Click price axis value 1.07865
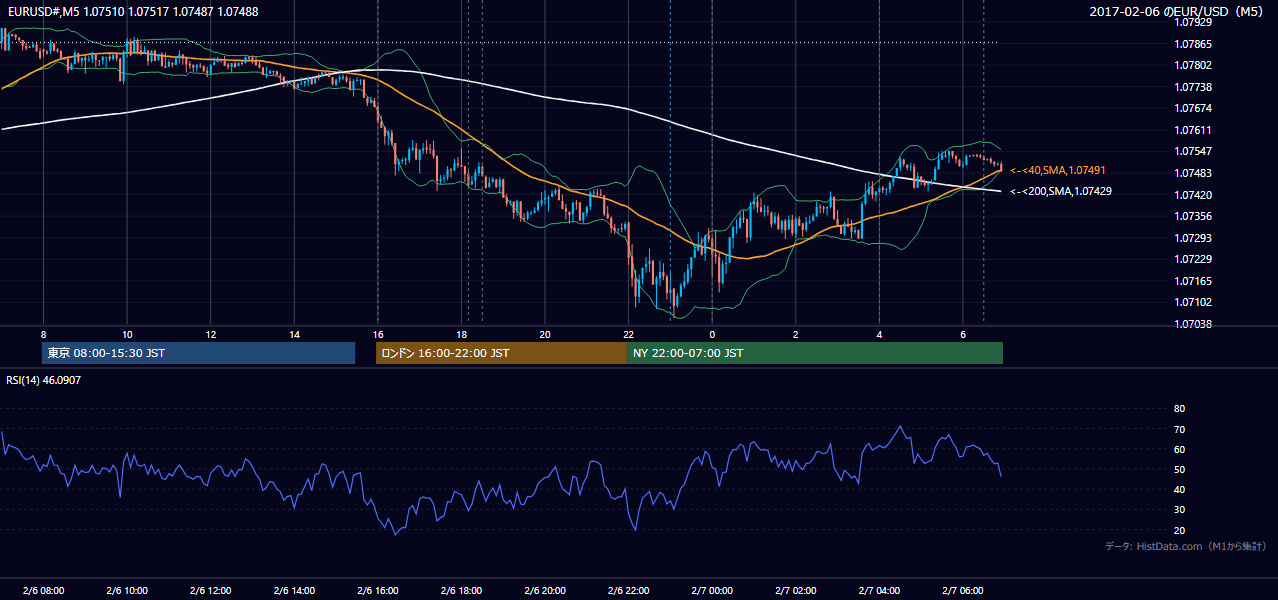 tap(1195, 44)
